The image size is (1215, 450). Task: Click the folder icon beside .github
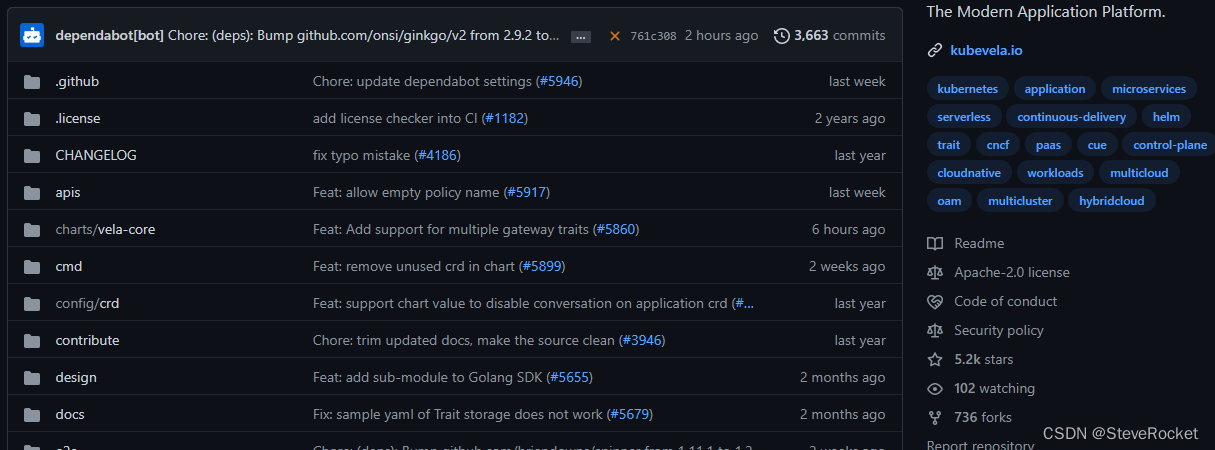32,82
